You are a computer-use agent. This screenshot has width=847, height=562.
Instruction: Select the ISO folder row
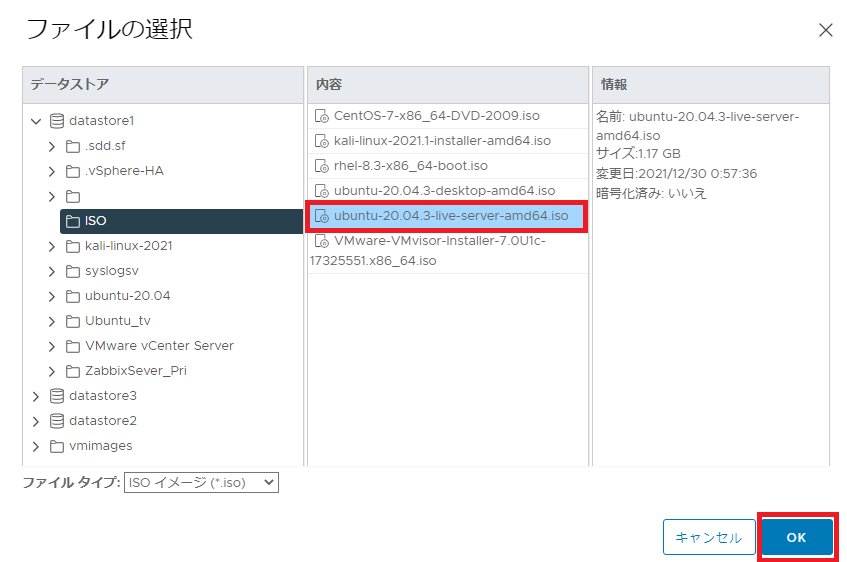pos(182,221)
